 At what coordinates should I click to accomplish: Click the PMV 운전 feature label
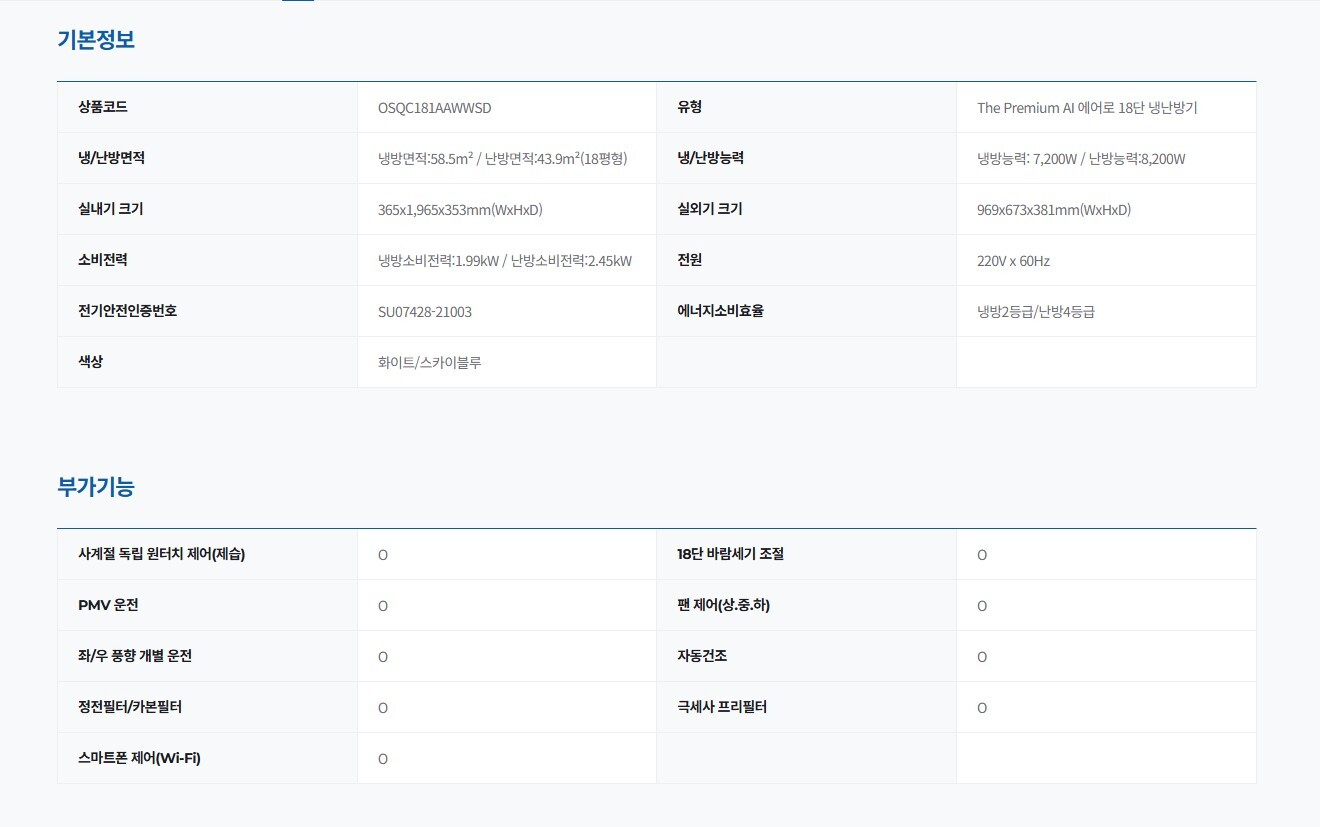108,605
